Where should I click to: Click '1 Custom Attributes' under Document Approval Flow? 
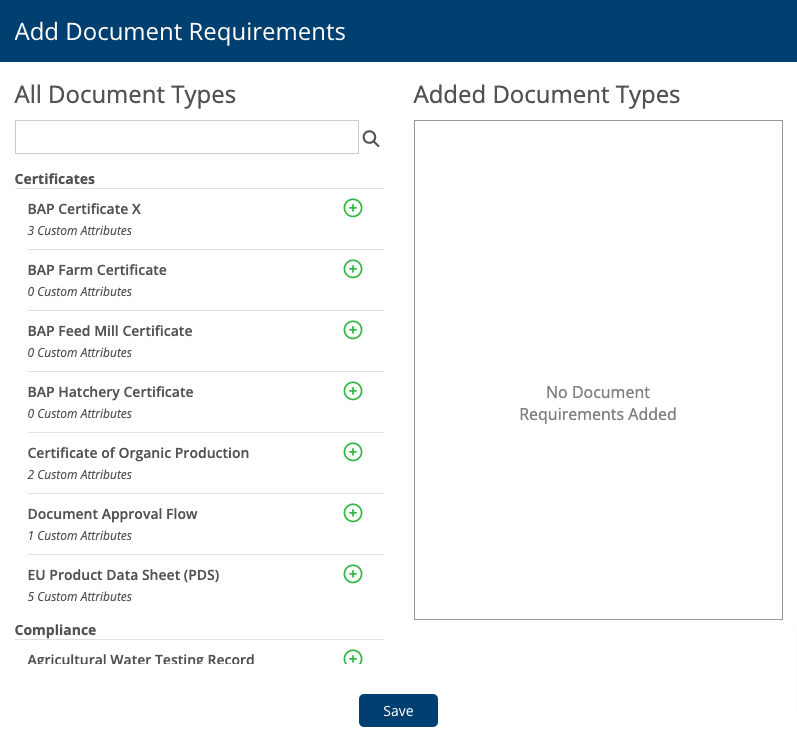(80, 536)
